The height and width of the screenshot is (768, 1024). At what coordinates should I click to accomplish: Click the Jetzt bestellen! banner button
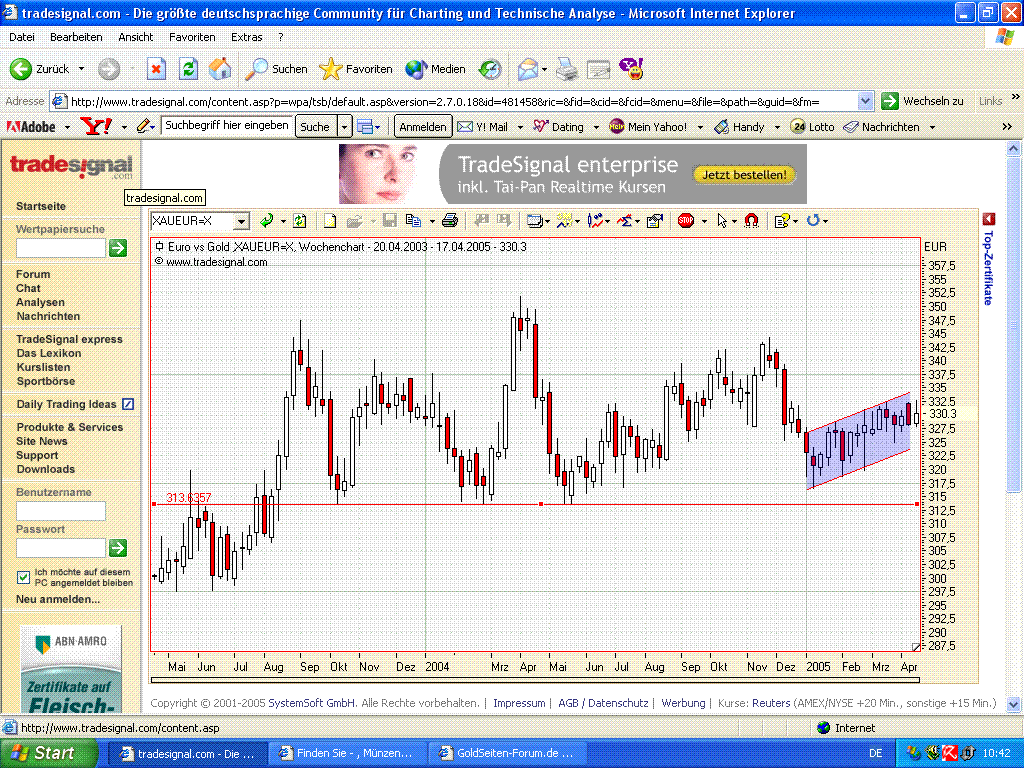coord(744,175)
